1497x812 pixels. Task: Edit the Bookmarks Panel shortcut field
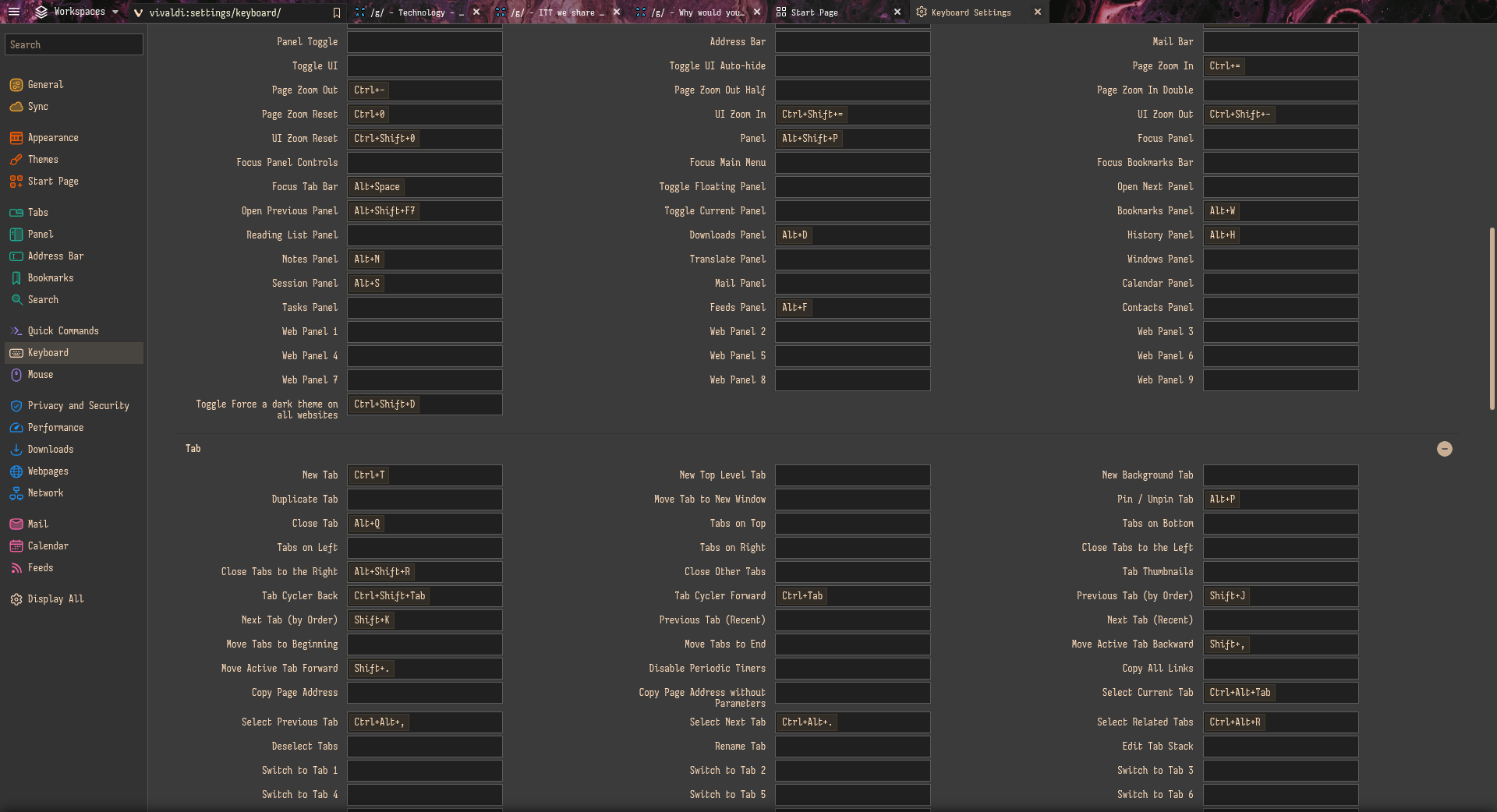tap(1280, 211)
